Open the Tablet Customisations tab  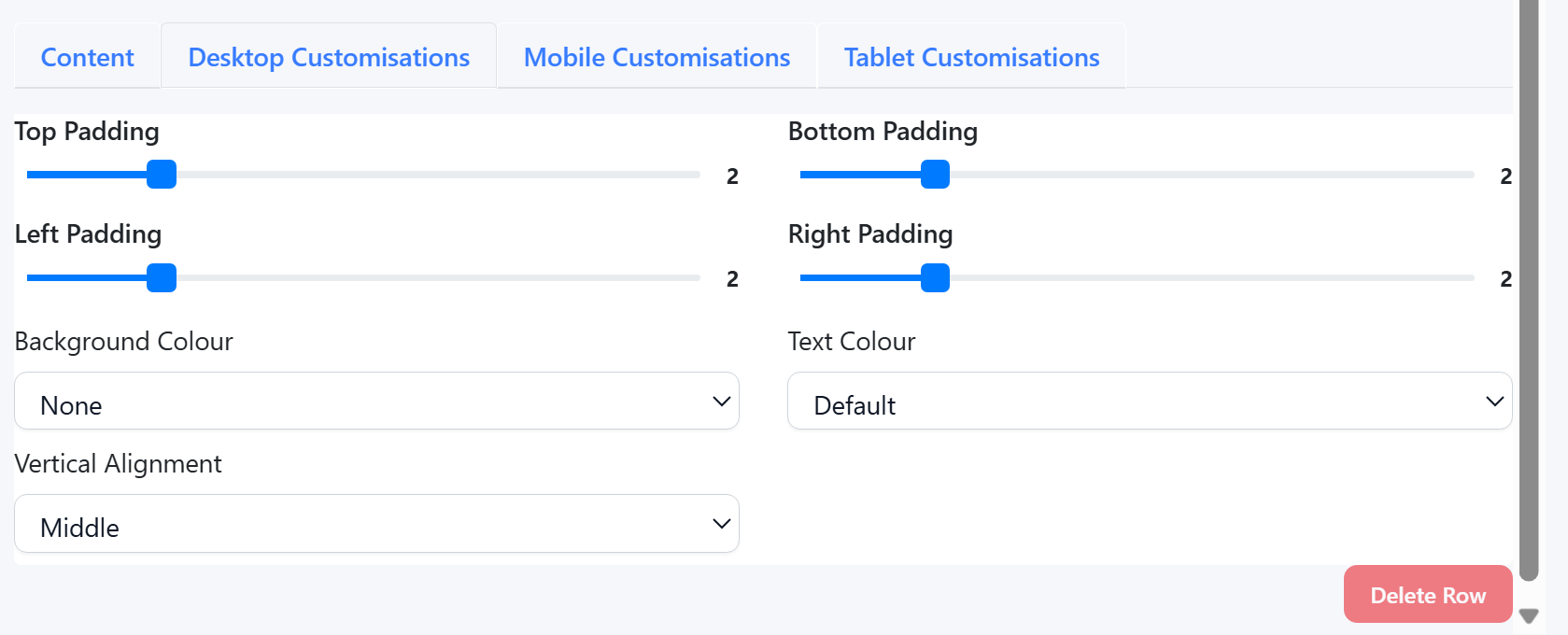[971, 57]
